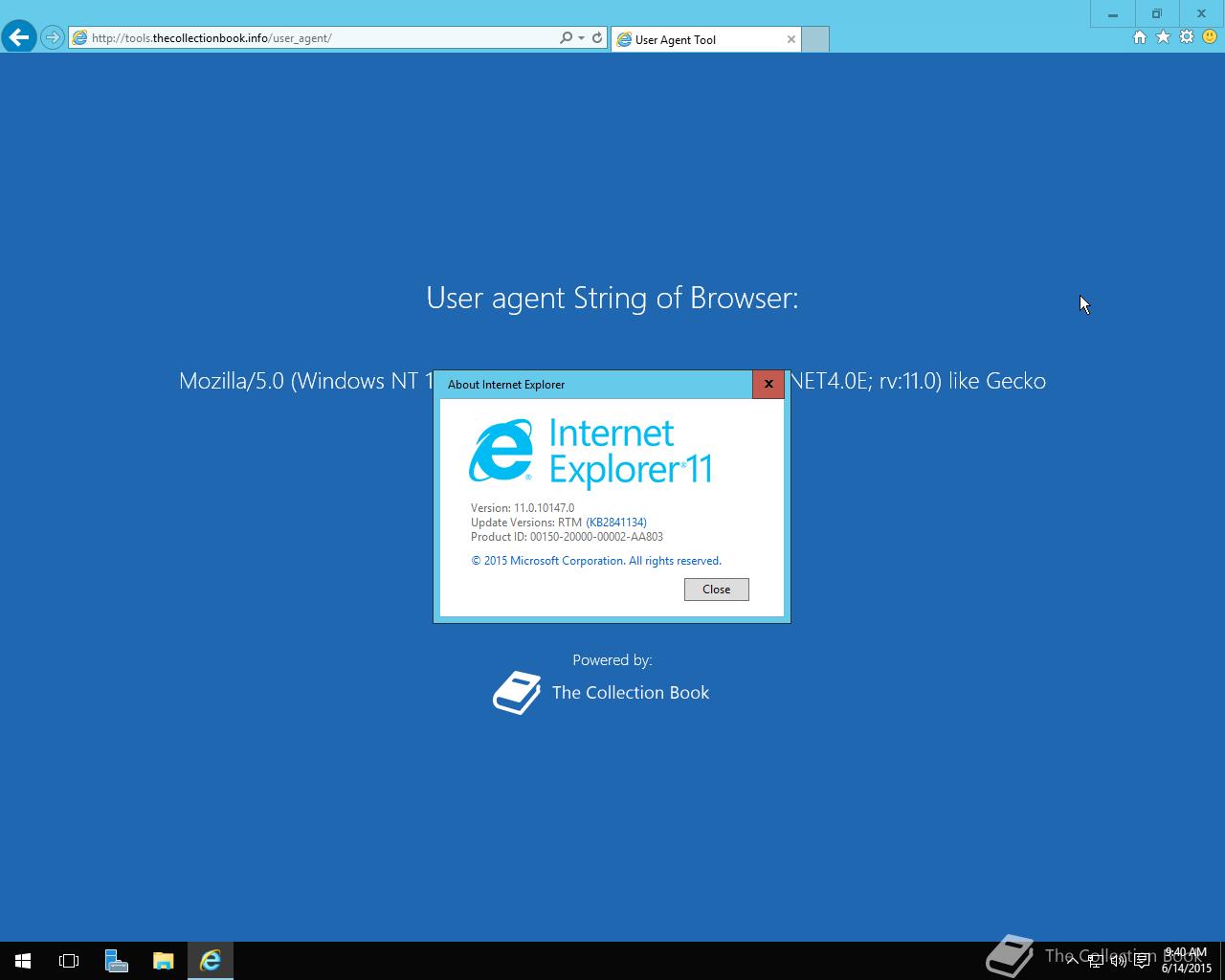Click the Product ID text line
Viewport: 1225px width, 980px height.
[567, 537]
